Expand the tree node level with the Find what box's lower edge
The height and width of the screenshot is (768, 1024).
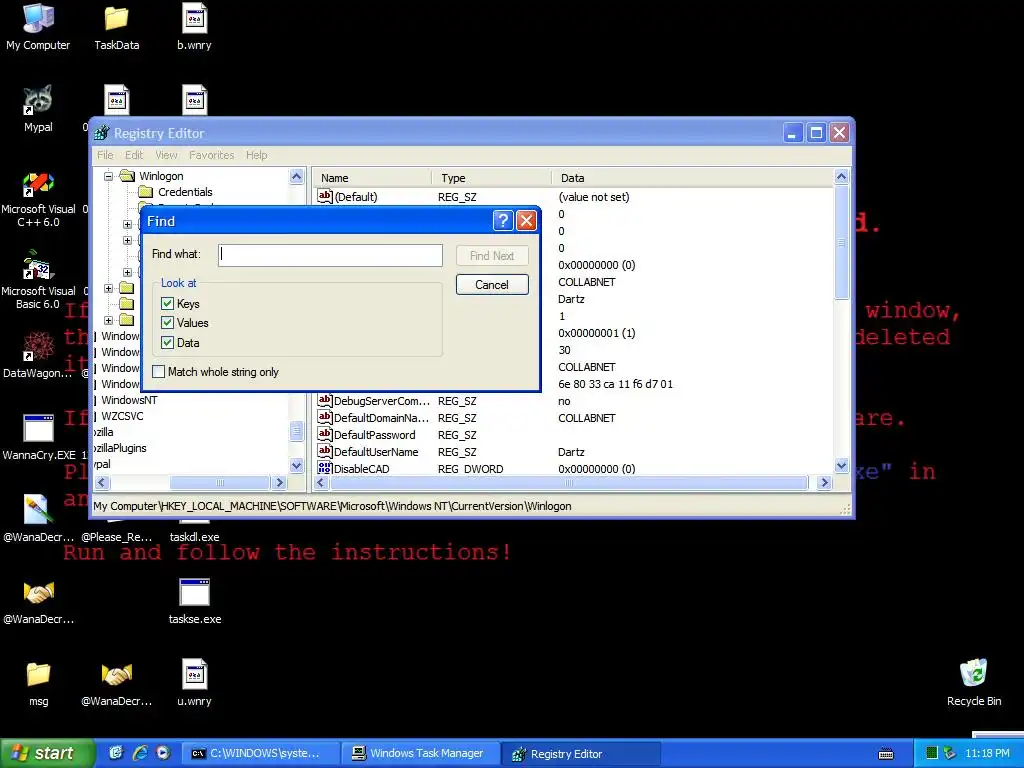click(127, 272)
